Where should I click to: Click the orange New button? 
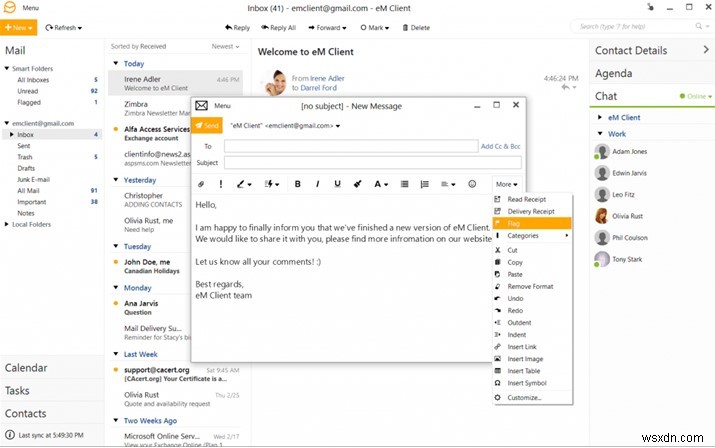(19, 28)
